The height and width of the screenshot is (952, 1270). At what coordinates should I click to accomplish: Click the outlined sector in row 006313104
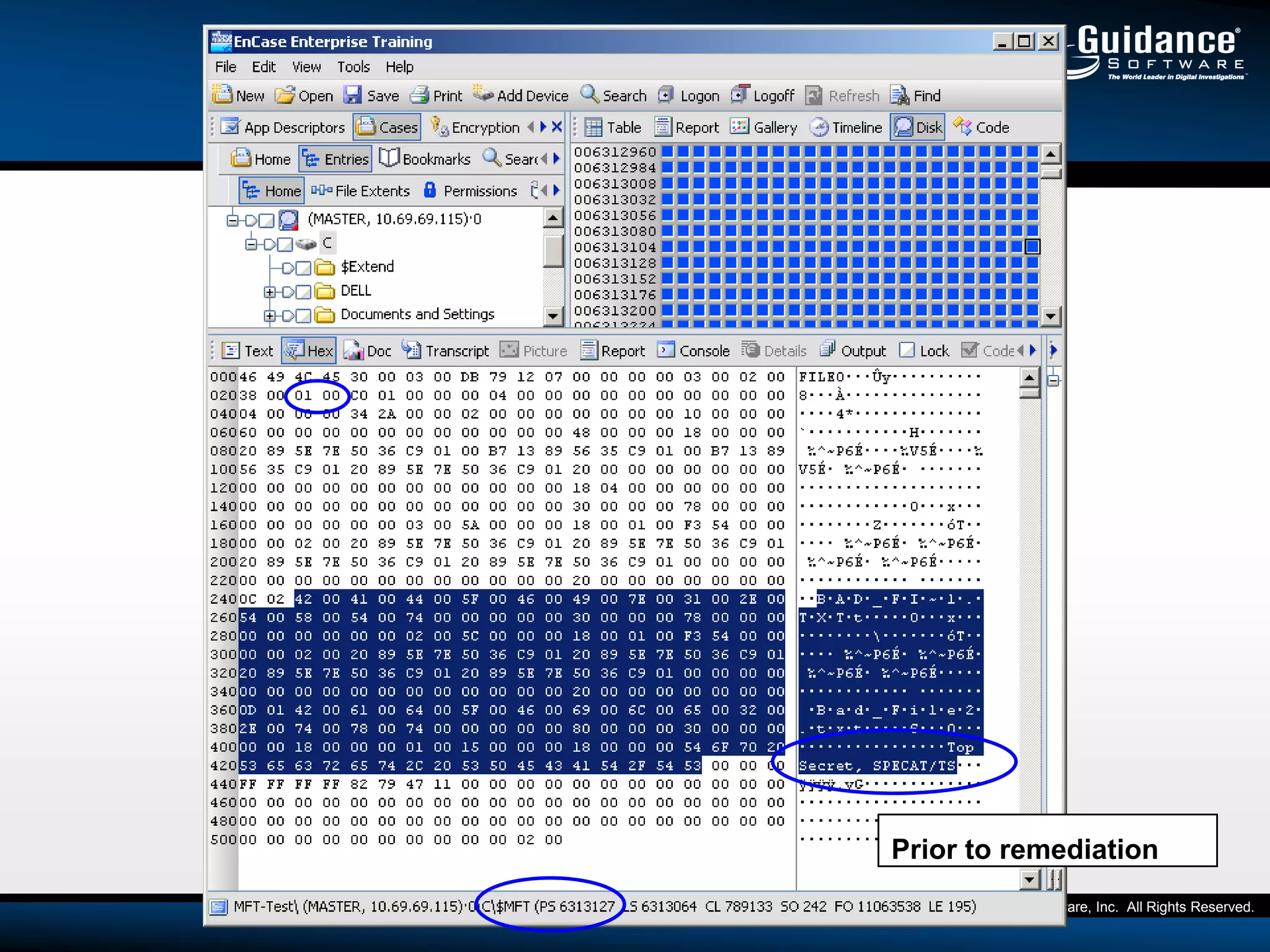click(1032, 247)
